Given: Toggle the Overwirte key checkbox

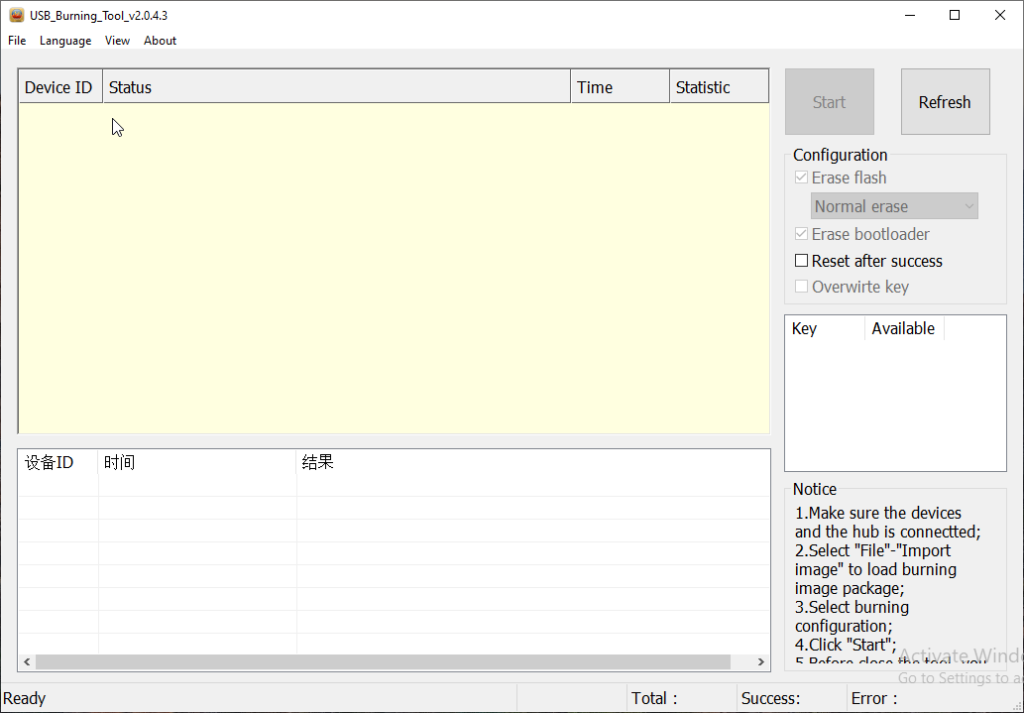Looking at the screenshot, I should (801, 287).
